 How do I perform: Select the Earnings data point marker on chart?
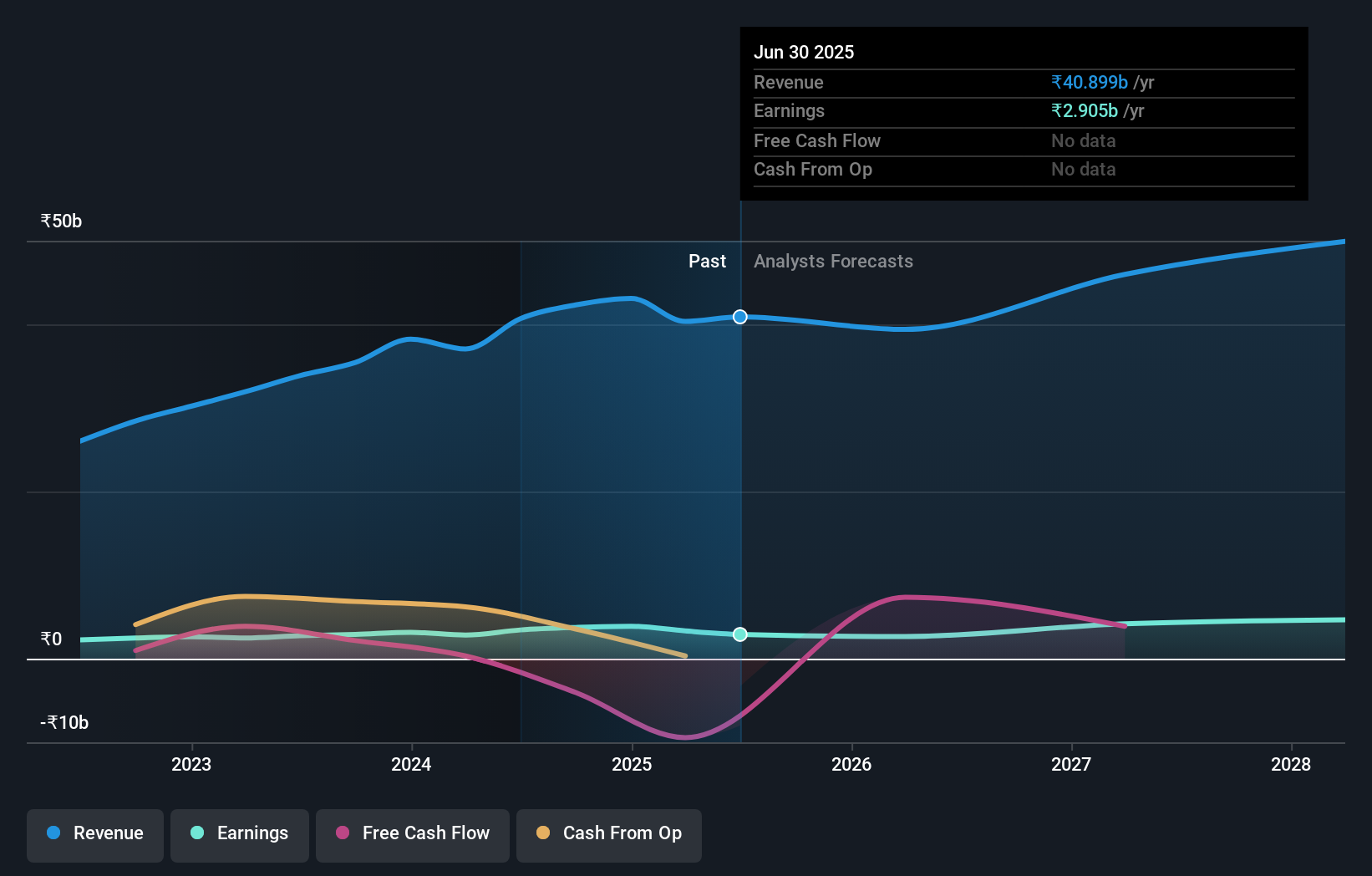739,634
